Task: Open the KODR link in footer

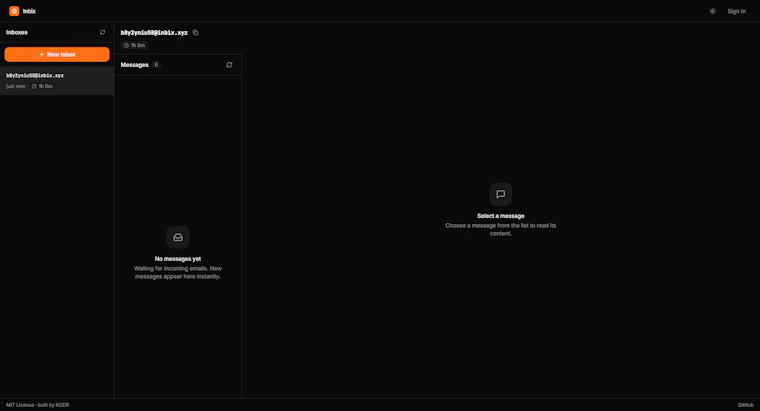Action: (63, 405)
